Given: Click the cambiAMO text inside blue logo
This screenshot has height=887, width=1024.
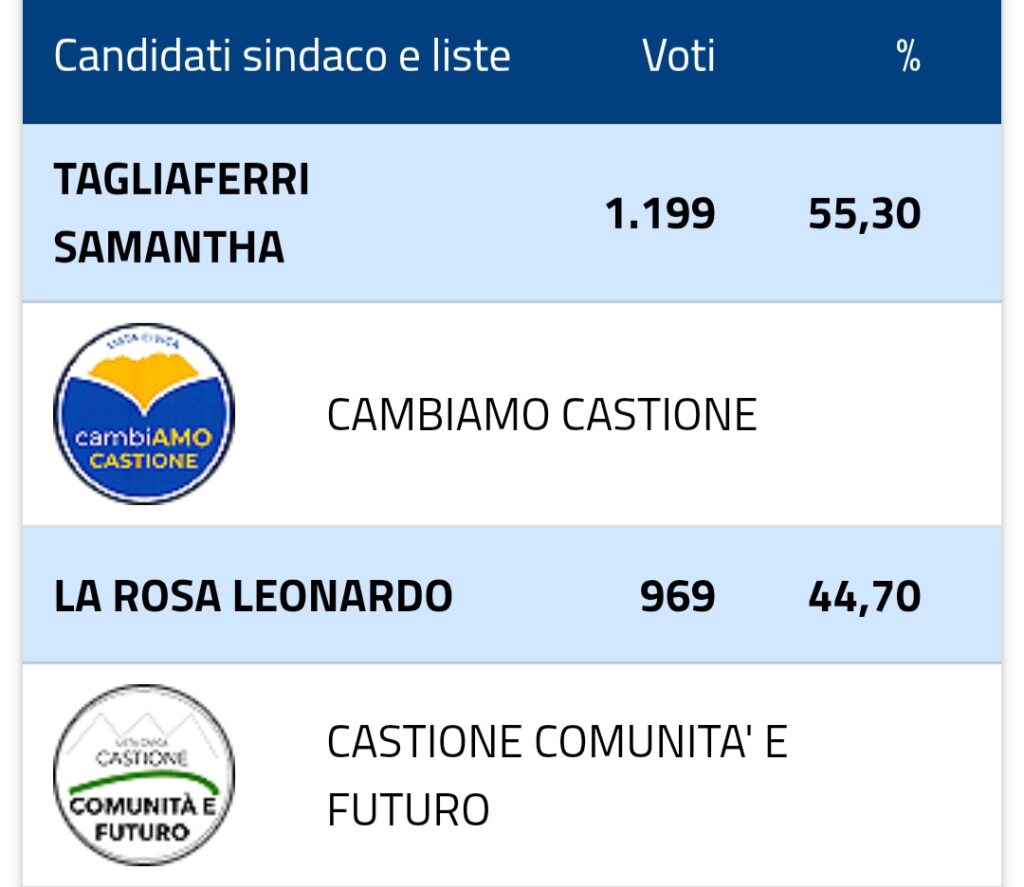Looking at the screenshot, I should click(x=144, y=437).
